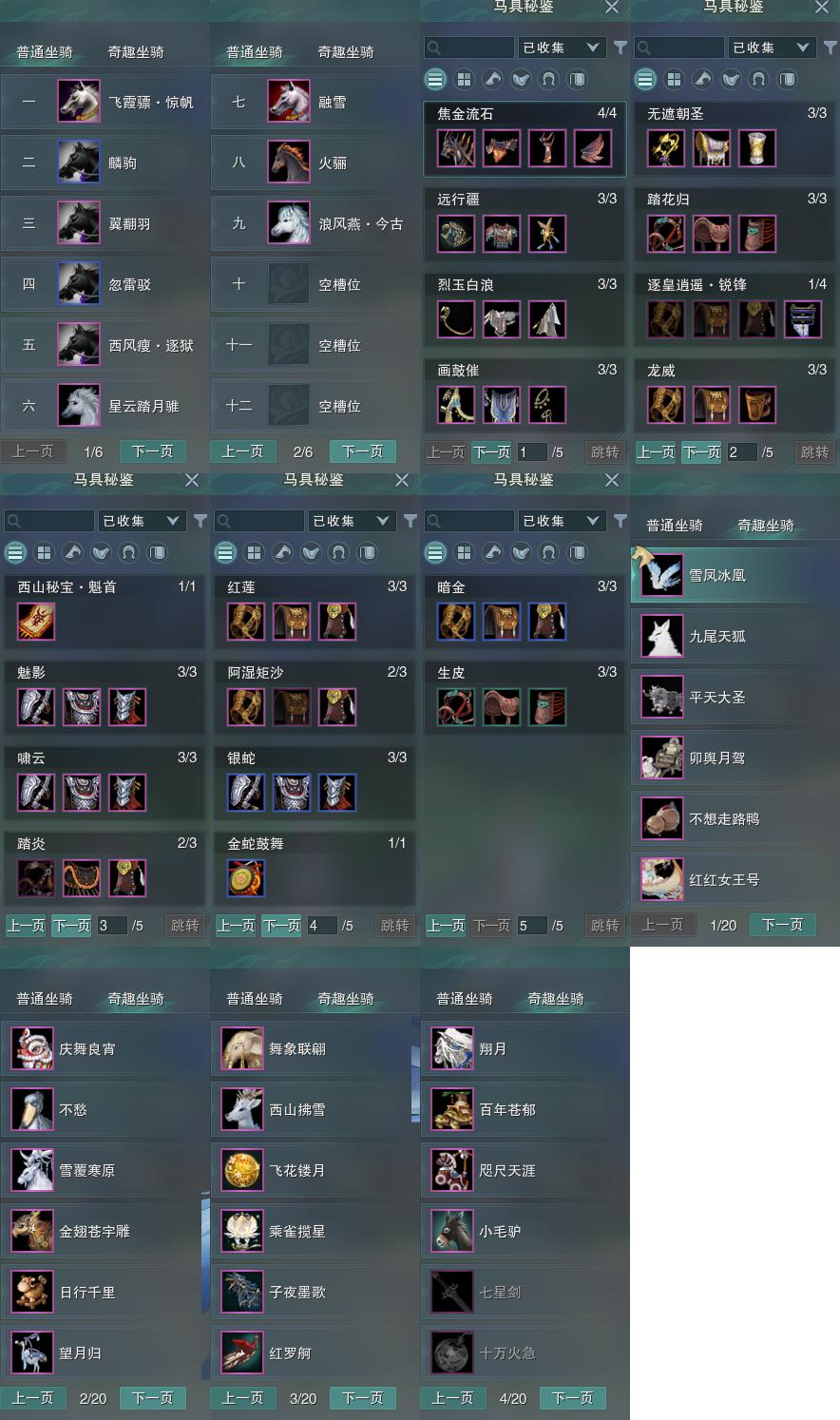The height and width of the screenshot is (1420, 840).
Task: Open the 已收集 dropdown above the 暗金 set
Action: coord(562,520)
